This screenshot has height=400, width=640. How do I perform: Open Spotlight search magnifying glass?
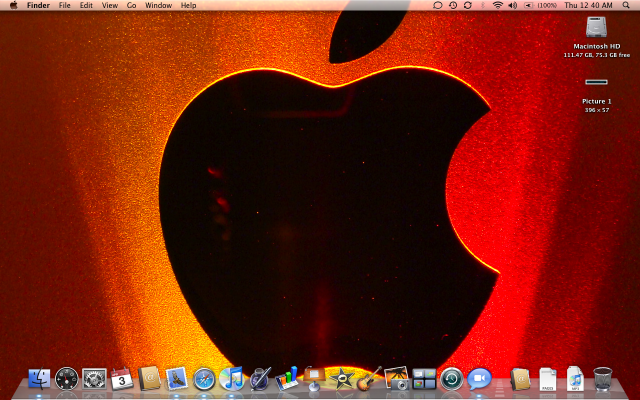tap(626, 5)
